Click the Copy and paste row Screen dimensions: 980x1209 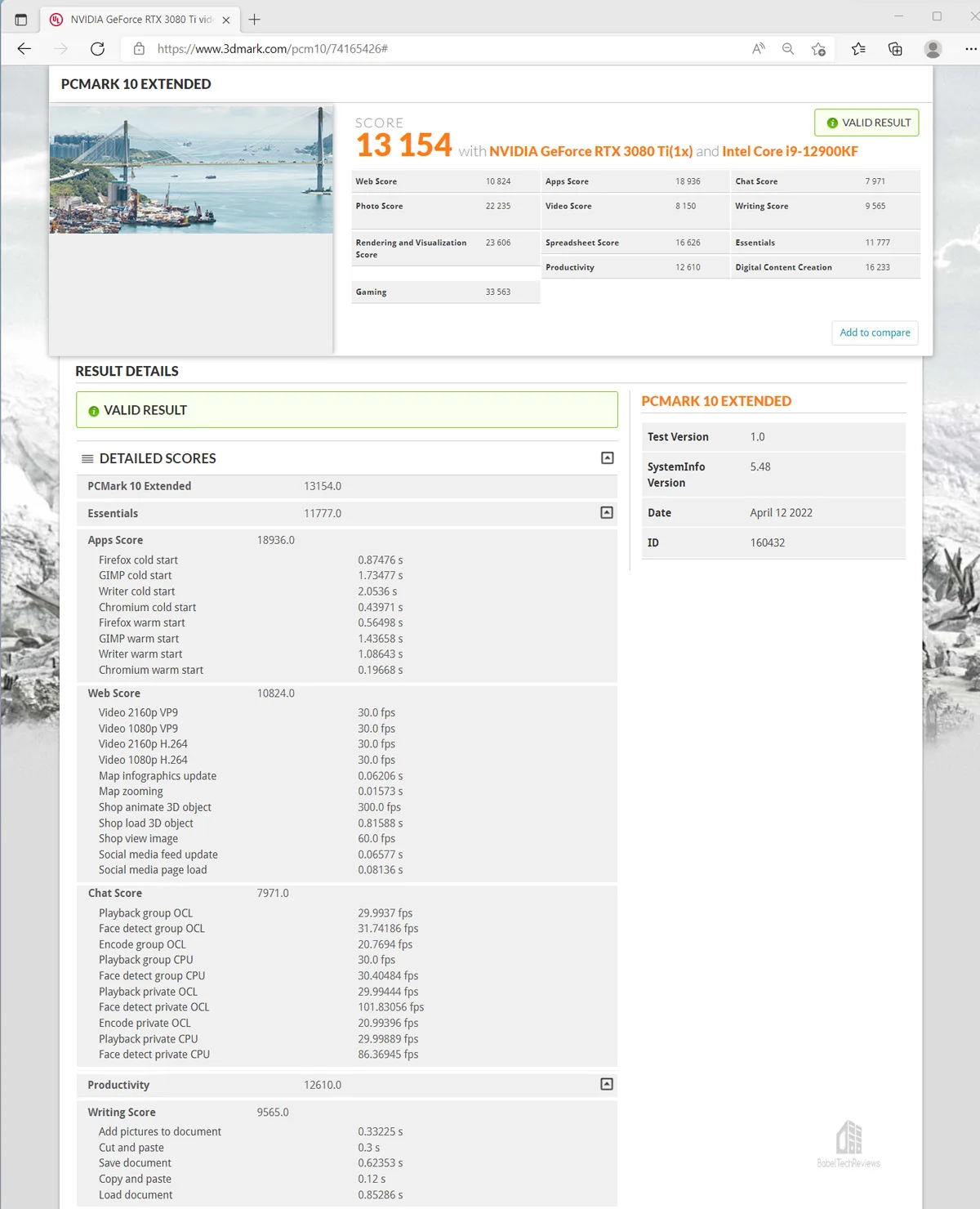(x=347, y=1179)
